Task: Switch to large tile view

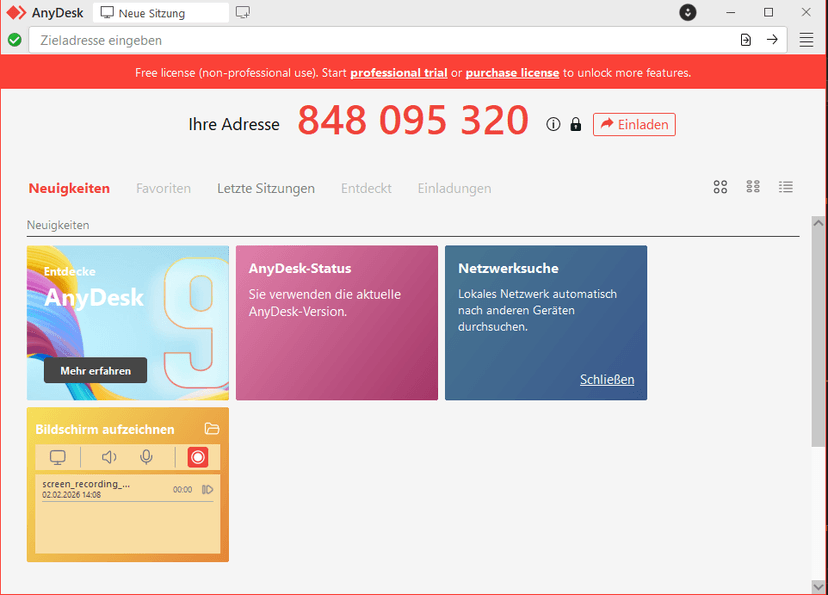Action: click(720, 187)
